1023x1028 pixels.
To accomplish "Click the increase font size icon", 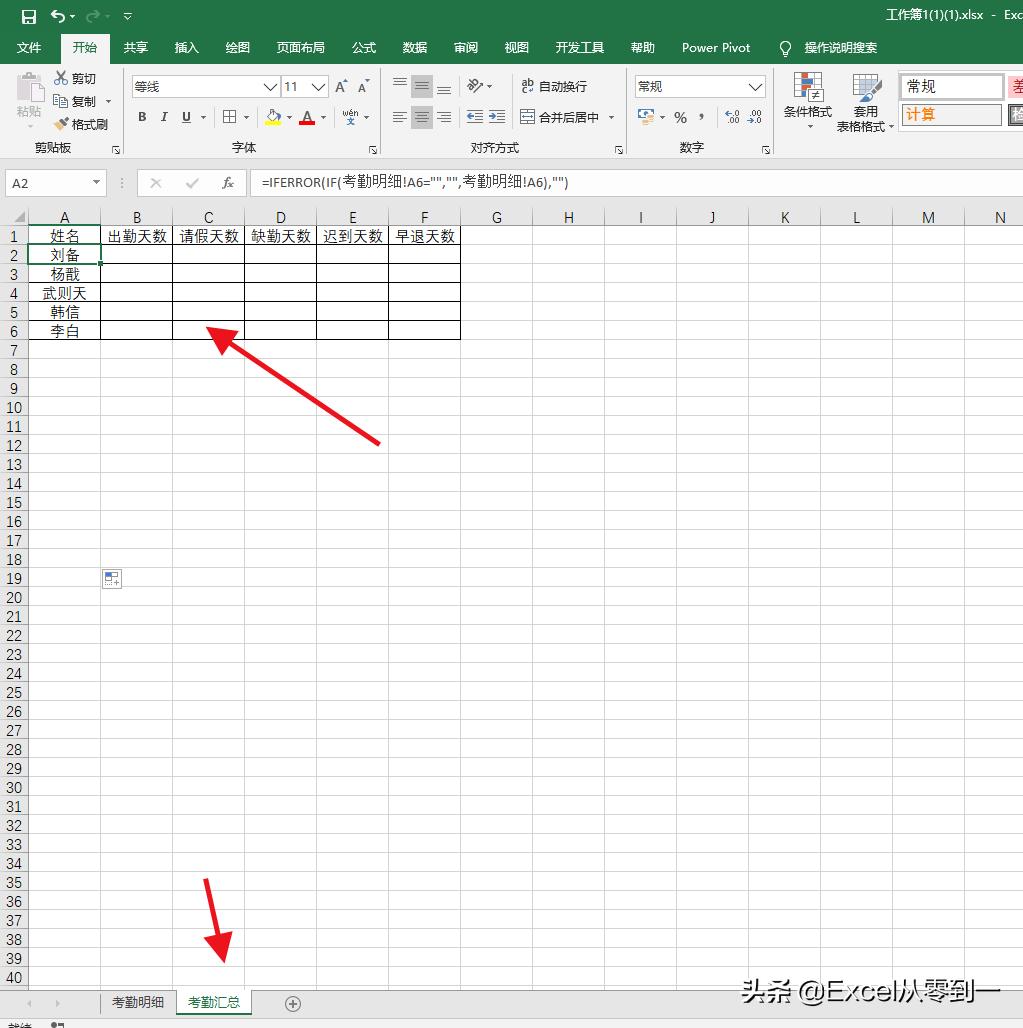I will pyautogui.click(x=342, y=87).
